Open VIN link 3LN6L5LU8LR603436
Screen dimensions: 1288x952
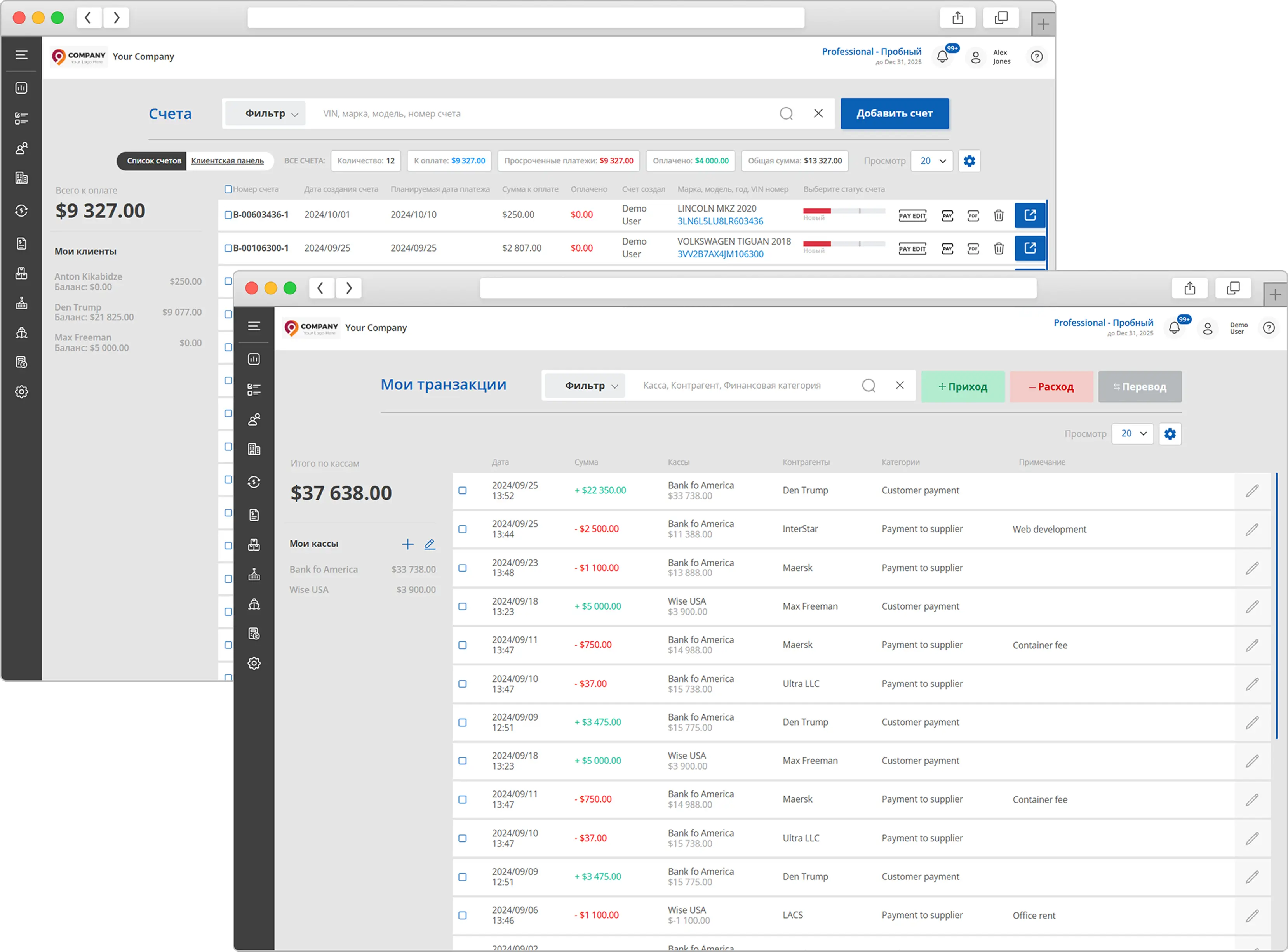(720, 221)
